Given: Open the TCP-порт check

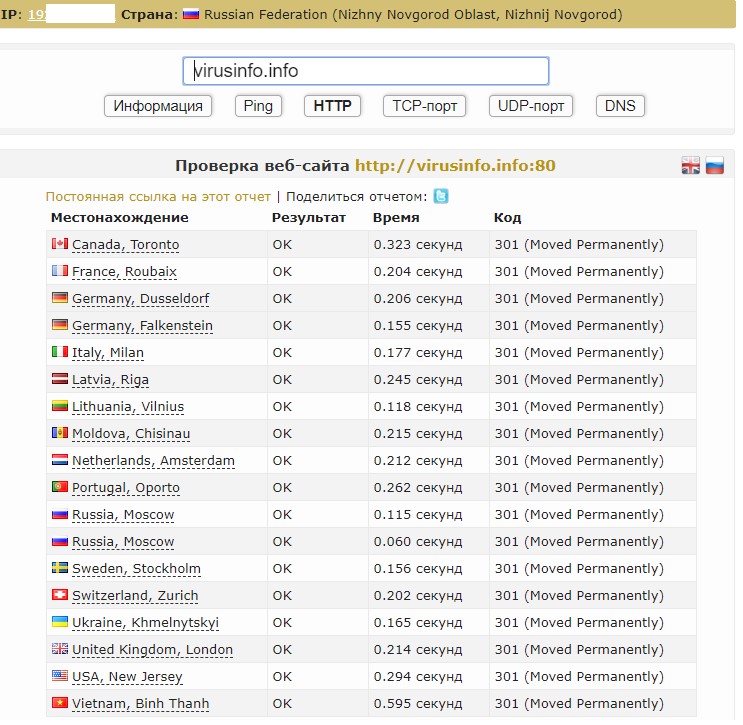Looking at the screenshot, I should (x=424, y=106).
